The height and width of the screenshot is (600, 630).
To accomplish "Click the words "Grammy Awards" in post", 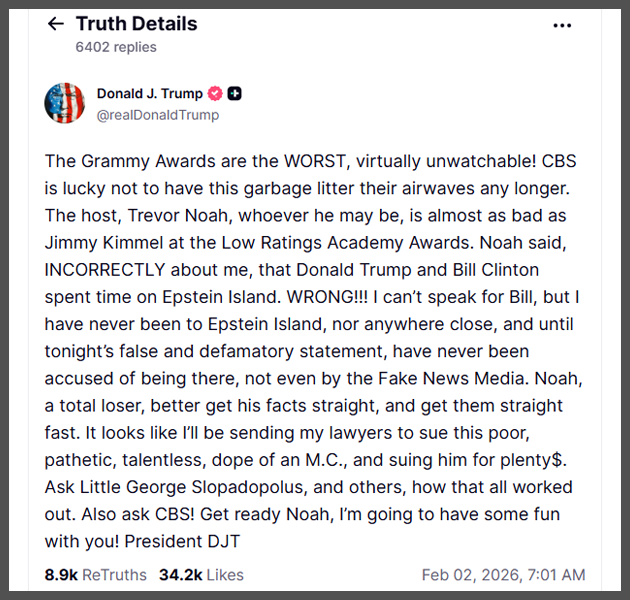I will (x=135, y=160).
